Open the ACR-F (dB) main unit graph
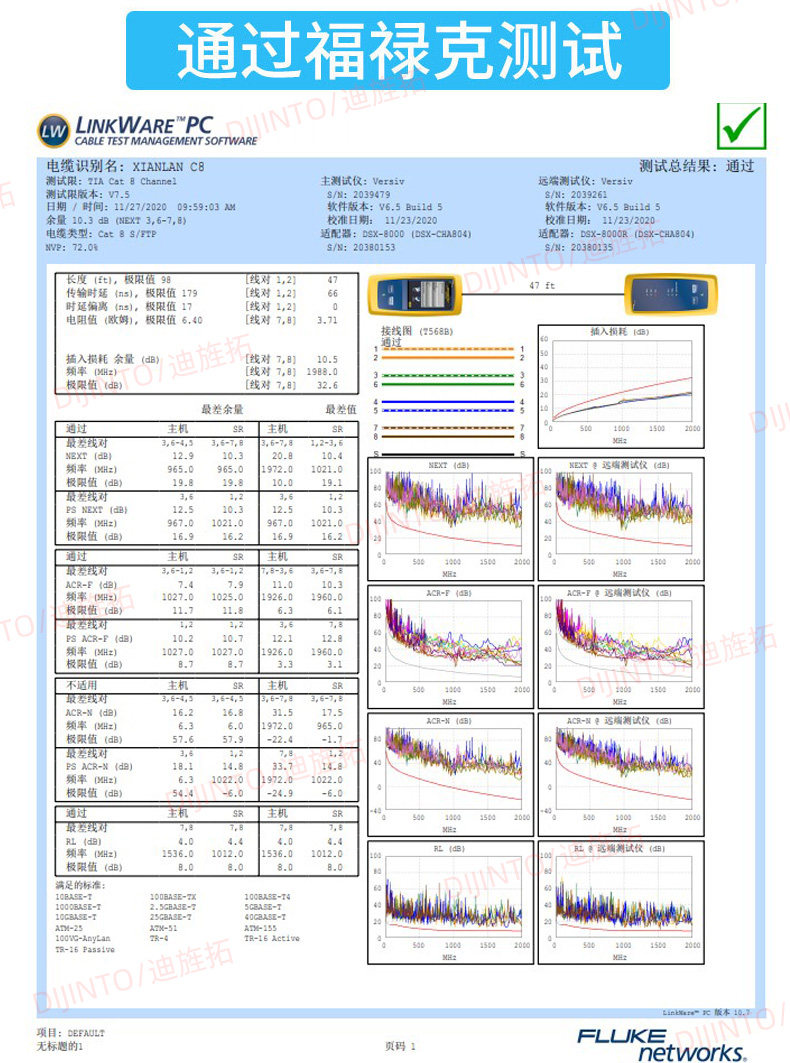Image resolution: width=790 pixels, height=1063 pixels. tap(450, 647)
